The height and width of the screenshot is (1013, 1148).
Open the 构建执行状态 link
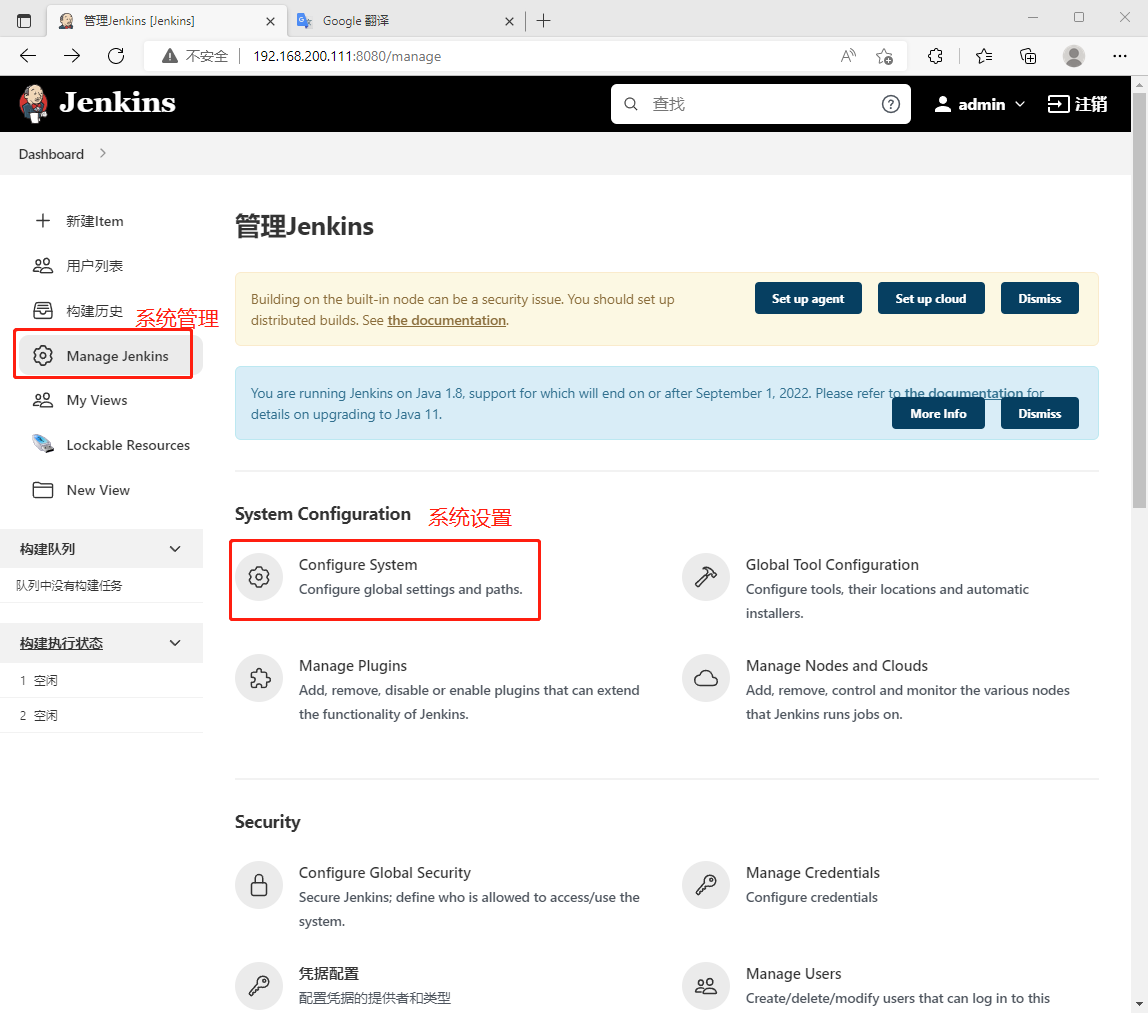click(x=62, y=643)
